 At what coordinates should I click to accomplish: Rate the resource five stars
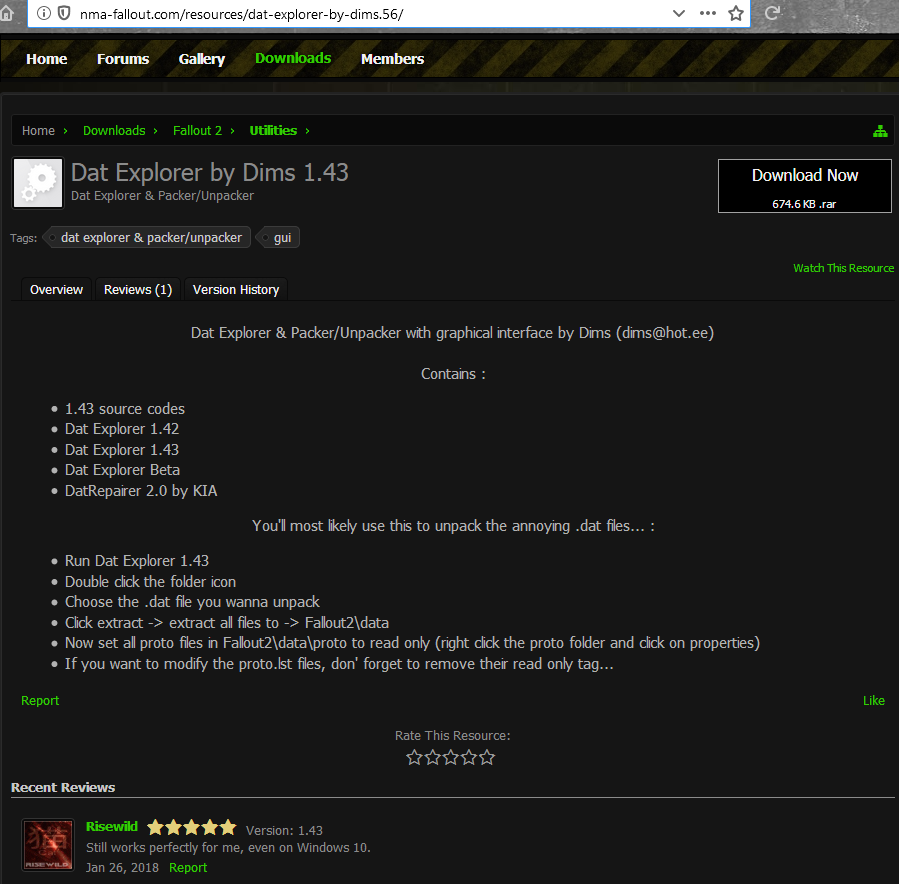point(487,758)
